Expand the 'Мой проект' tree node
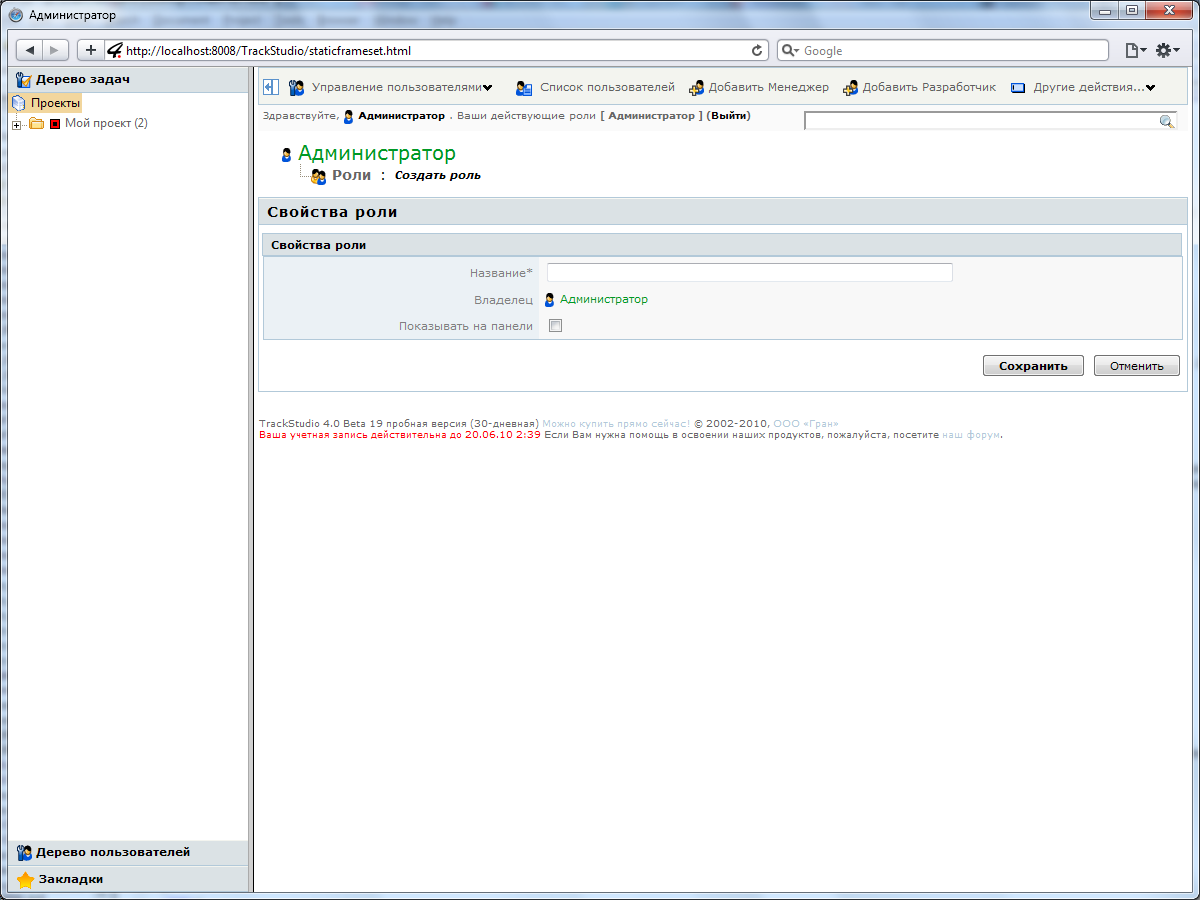Screen dimensions: 1200x900 (x=16, y=124)
